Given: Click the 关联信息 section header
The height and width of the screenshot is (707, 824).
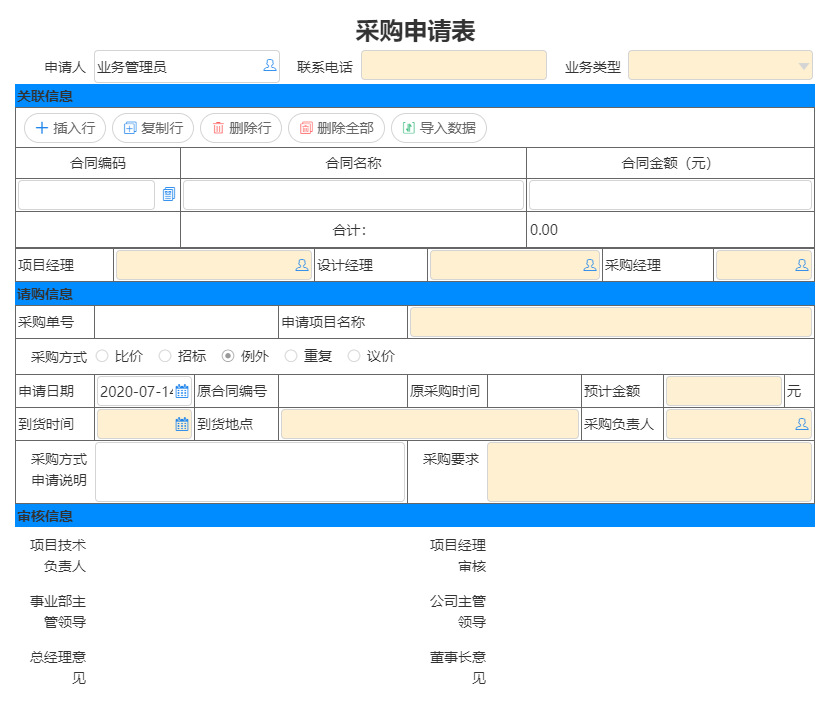Looking at the screenshot, I should click(415, 96).
